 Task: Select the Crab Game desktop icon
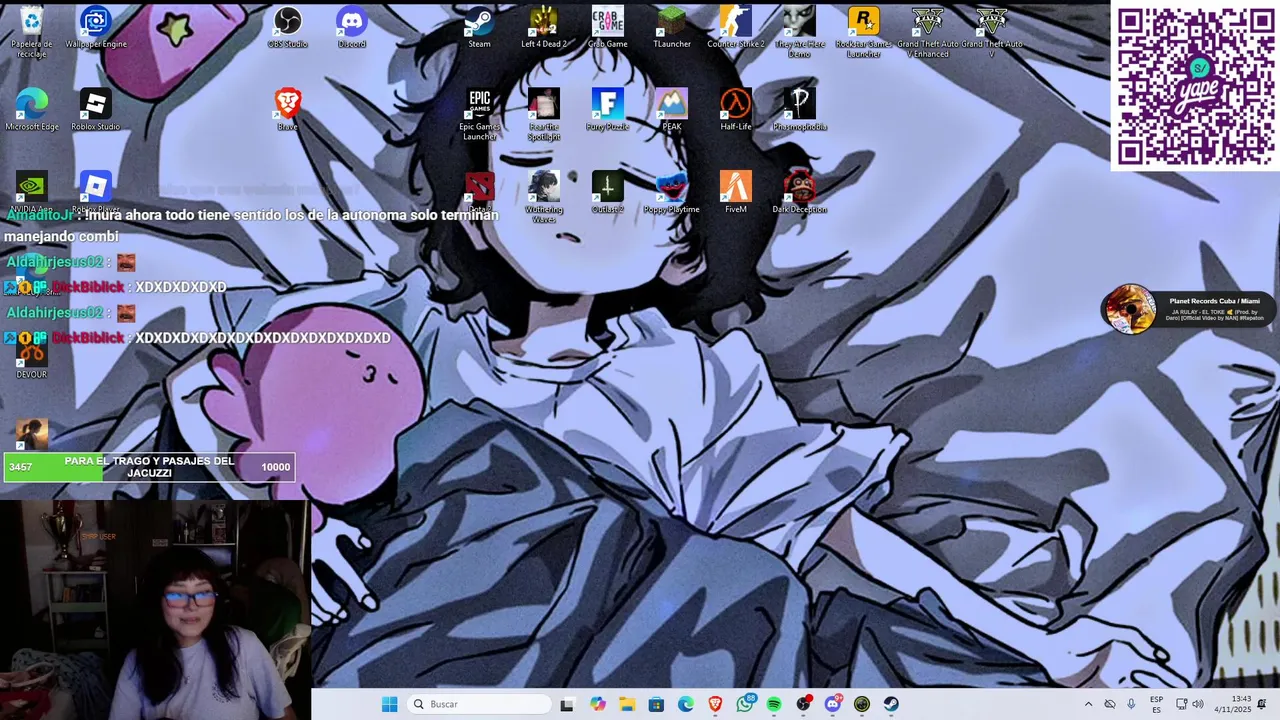[608, 28]
